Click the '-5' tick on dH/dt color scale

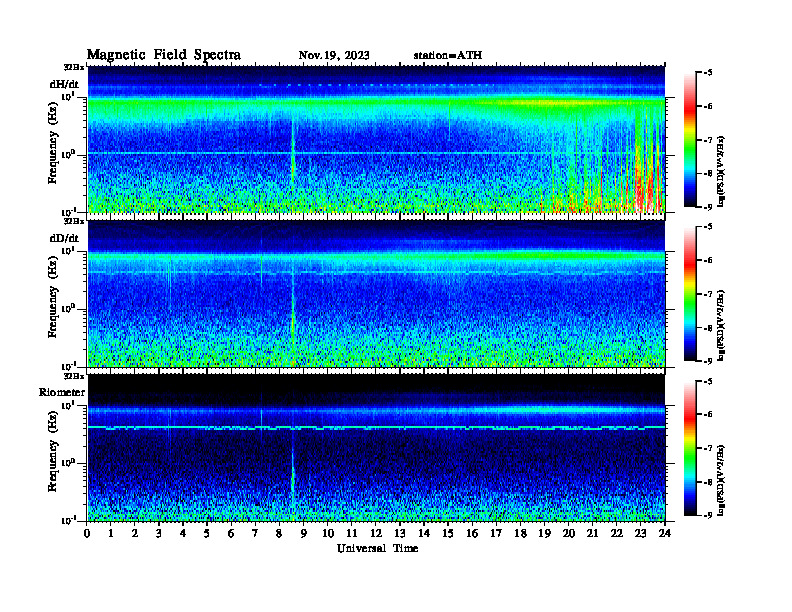coord(708,73)
